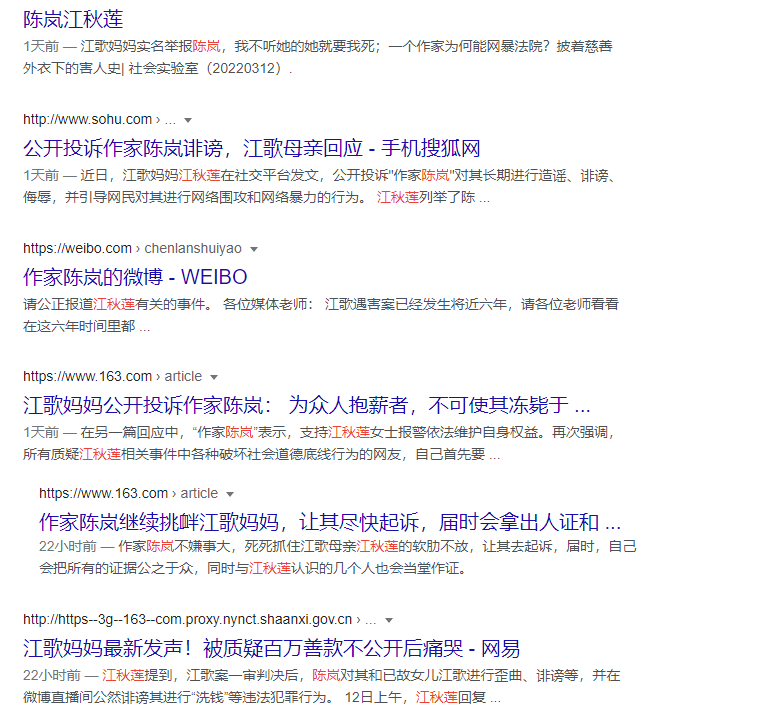
Task: Expand dropdown arrow beside 作家陈岚继续挑衅 163.com URL
Action: [x=230, y=494]
